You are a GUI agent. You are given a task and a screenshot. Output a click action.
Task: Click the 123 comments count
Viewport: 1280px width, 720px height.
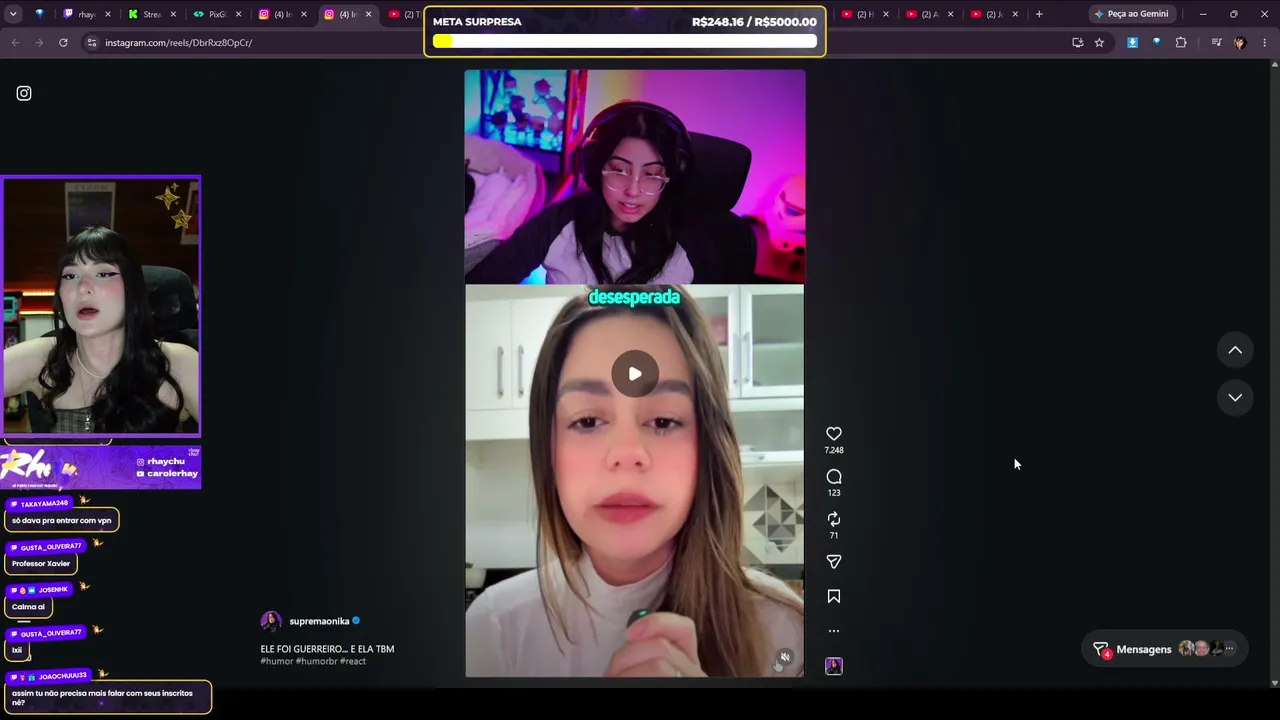coord(834,493)
